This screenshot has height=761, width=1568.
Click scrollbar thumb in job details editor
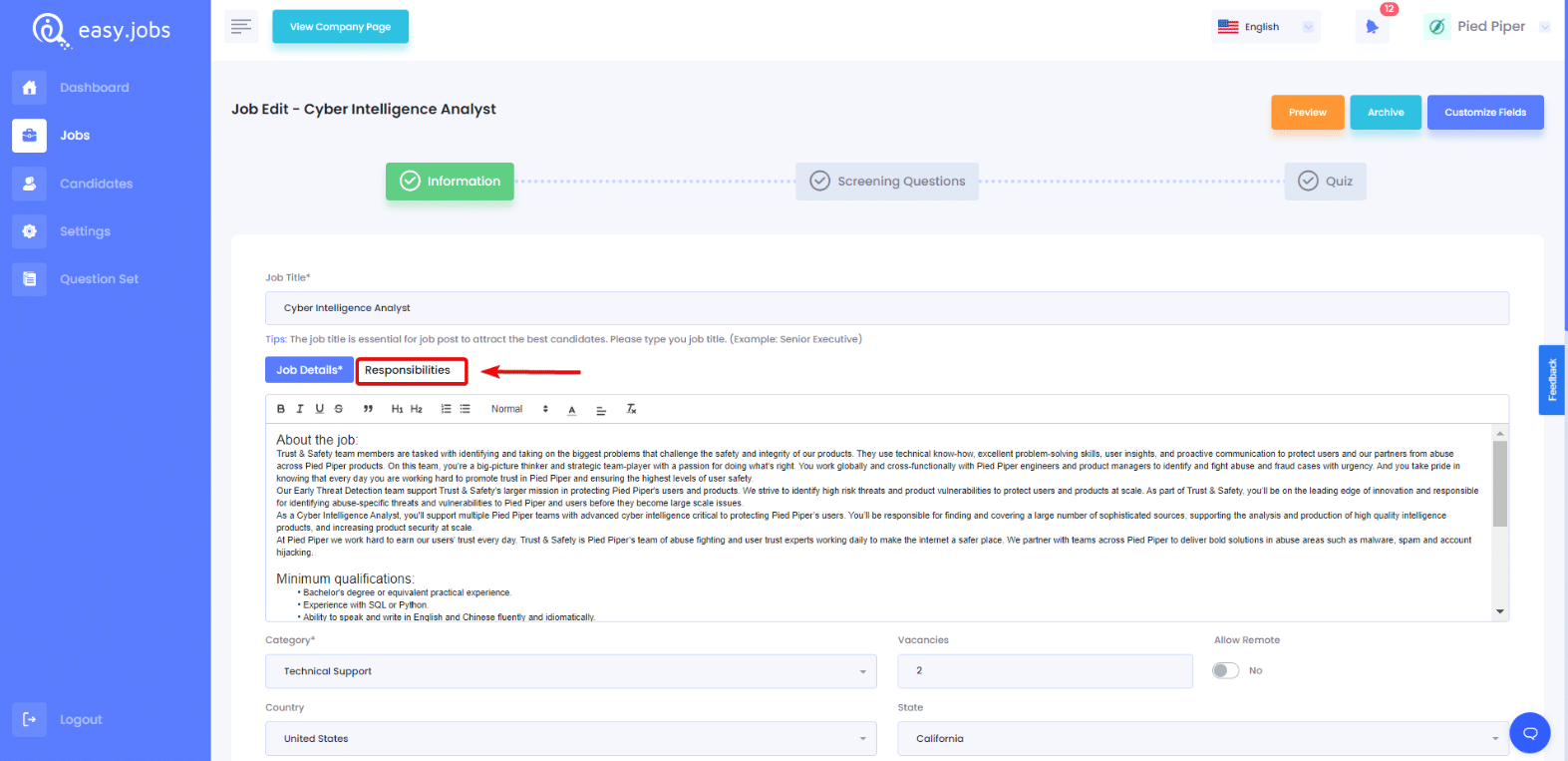tap(1500, 484)
